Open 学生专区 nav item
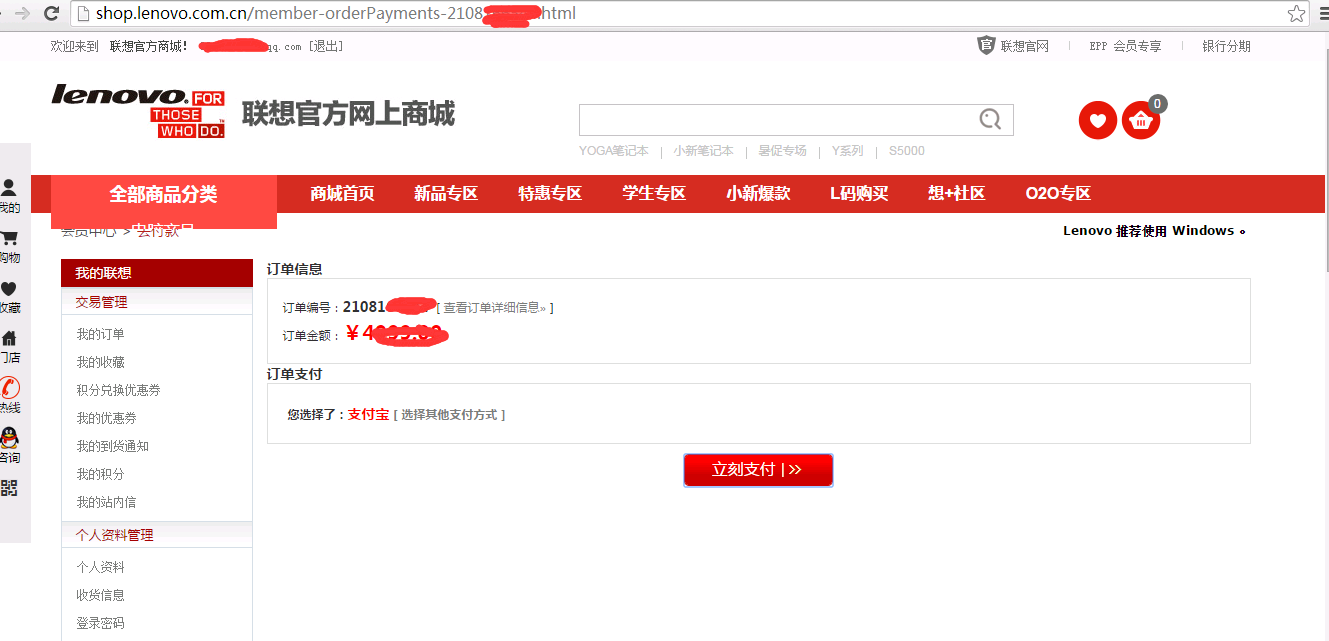 click(654, 194)
